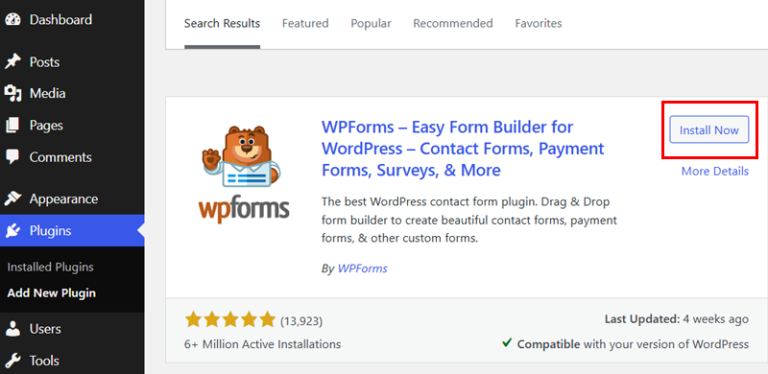Click the Media icon in sidebar
Screen dimensions: 768x374
point(13,94)
